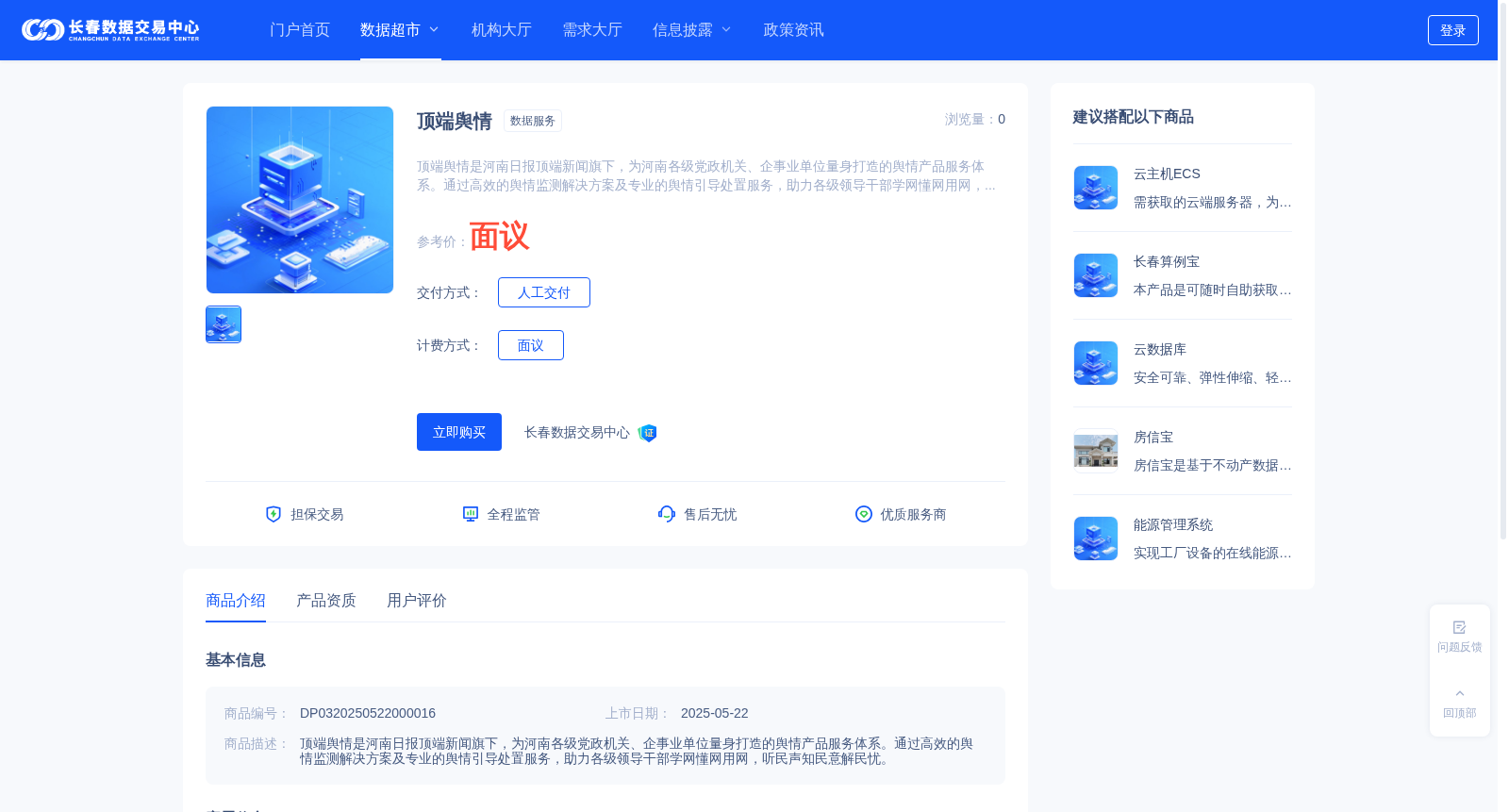Open 信息披露 menu
Viewport: 1509px width, 812px height.
[683, 30]
